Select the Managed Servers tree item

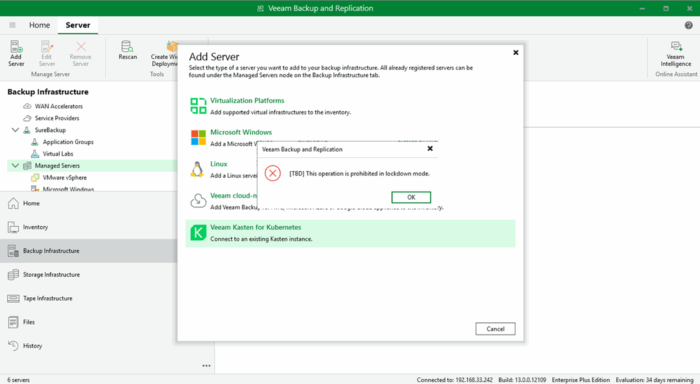[x=57, y=166]
